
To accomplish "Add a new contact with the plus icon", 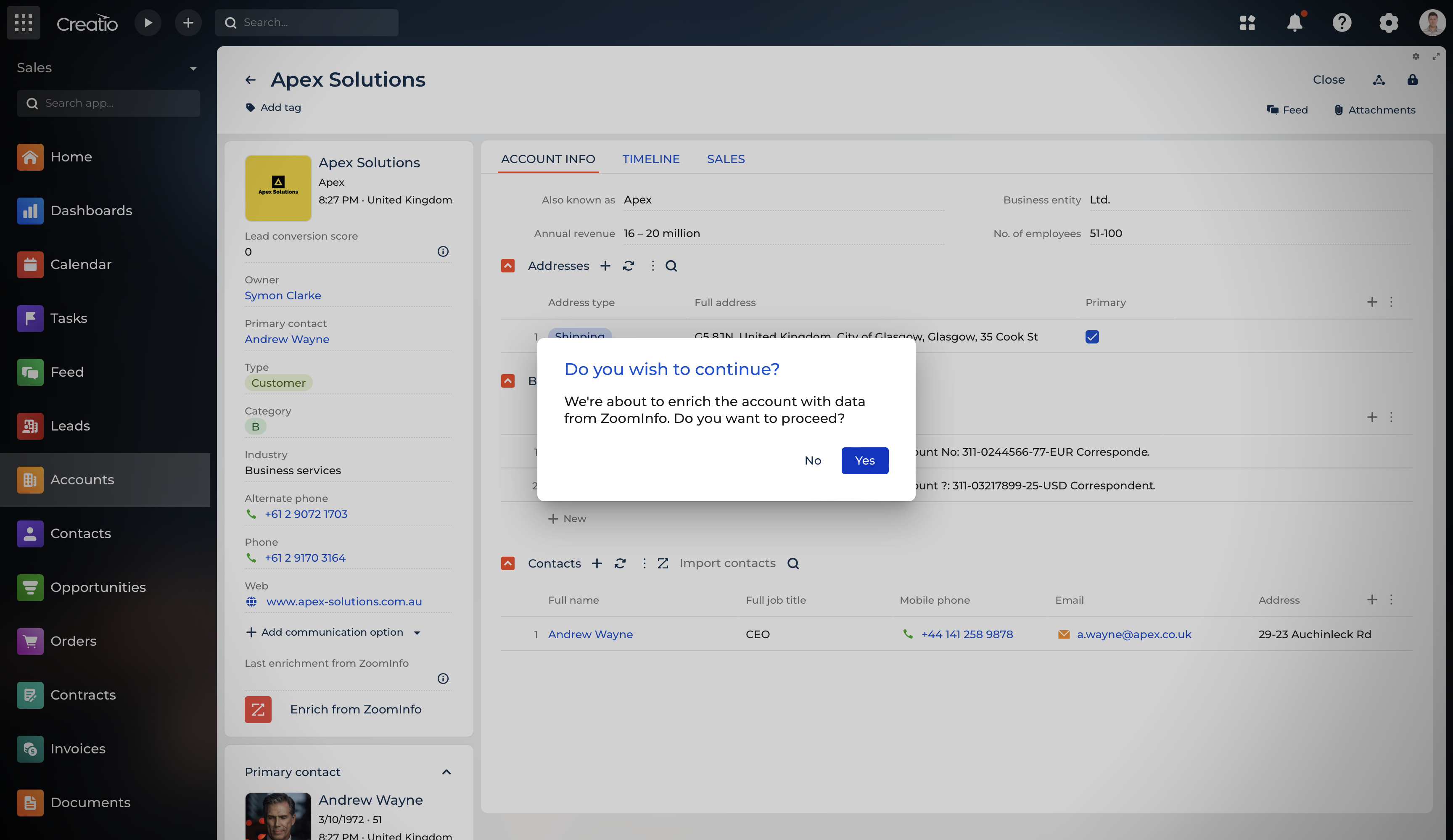I will pyautogui.click(x=597, y=563).
